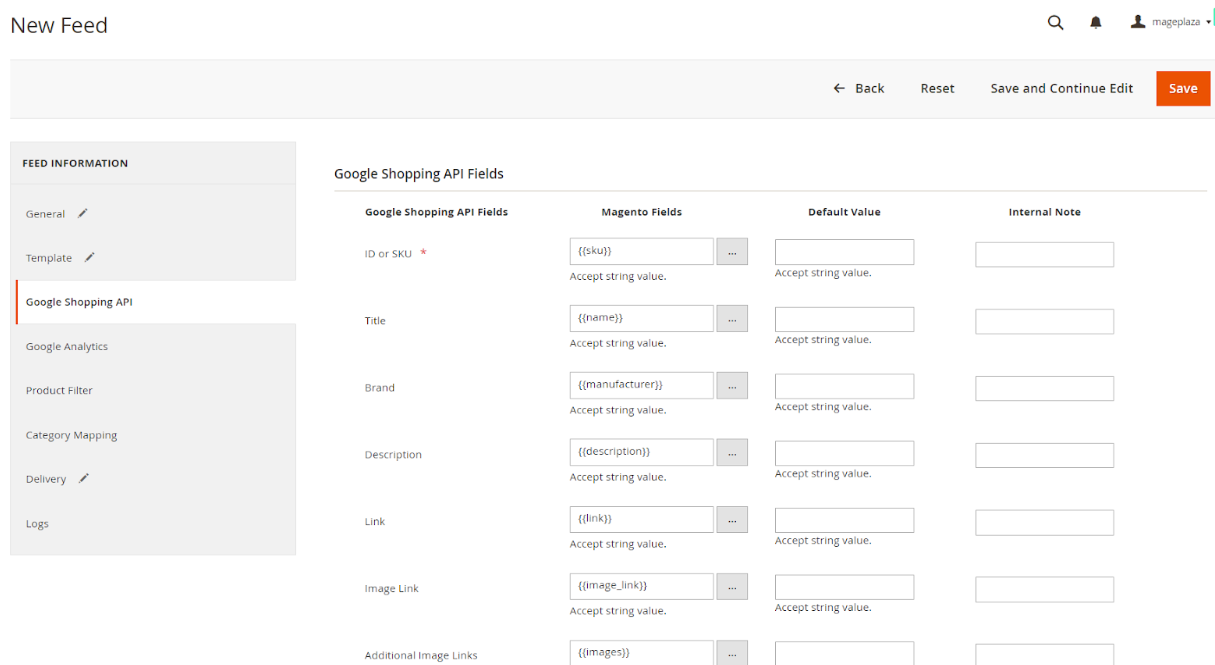
Task: Open the notifications bell
Action: 1096,23
